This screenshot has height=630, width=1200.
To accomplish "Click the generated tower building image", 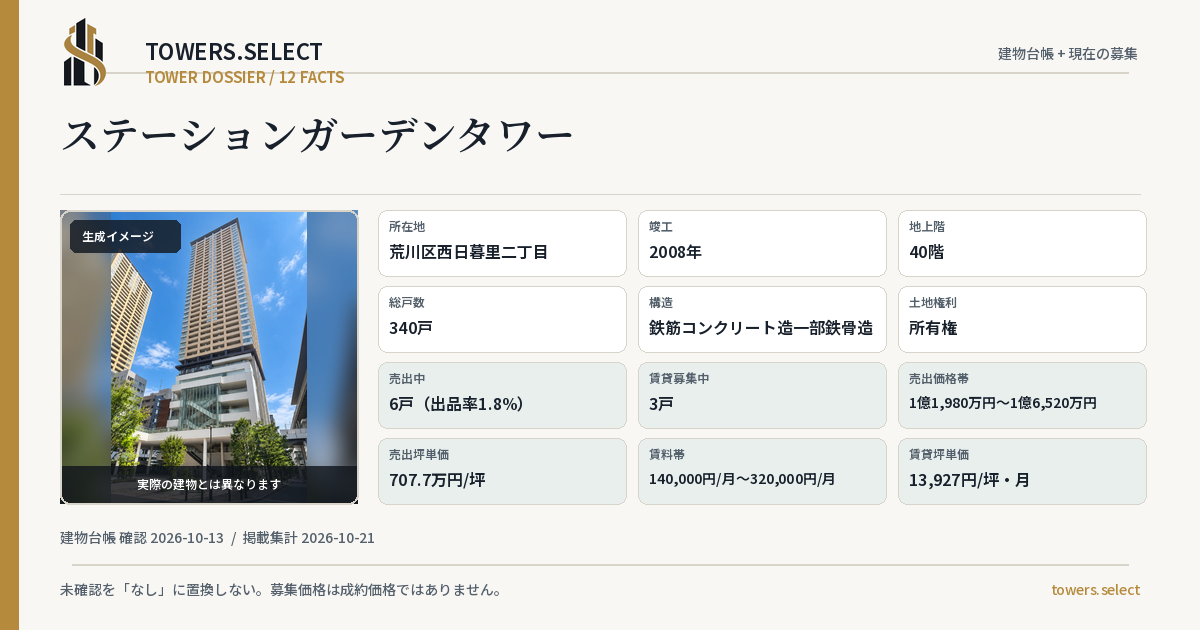I will tap(209, 357).
